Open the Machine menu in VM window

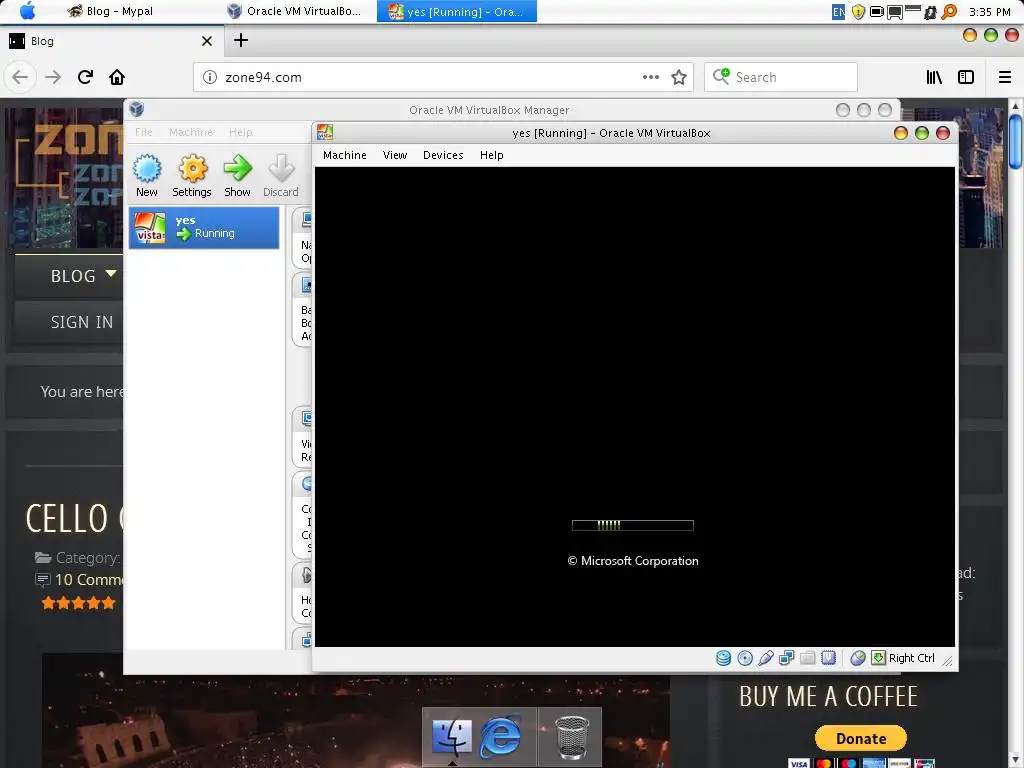tap(345, 155)
